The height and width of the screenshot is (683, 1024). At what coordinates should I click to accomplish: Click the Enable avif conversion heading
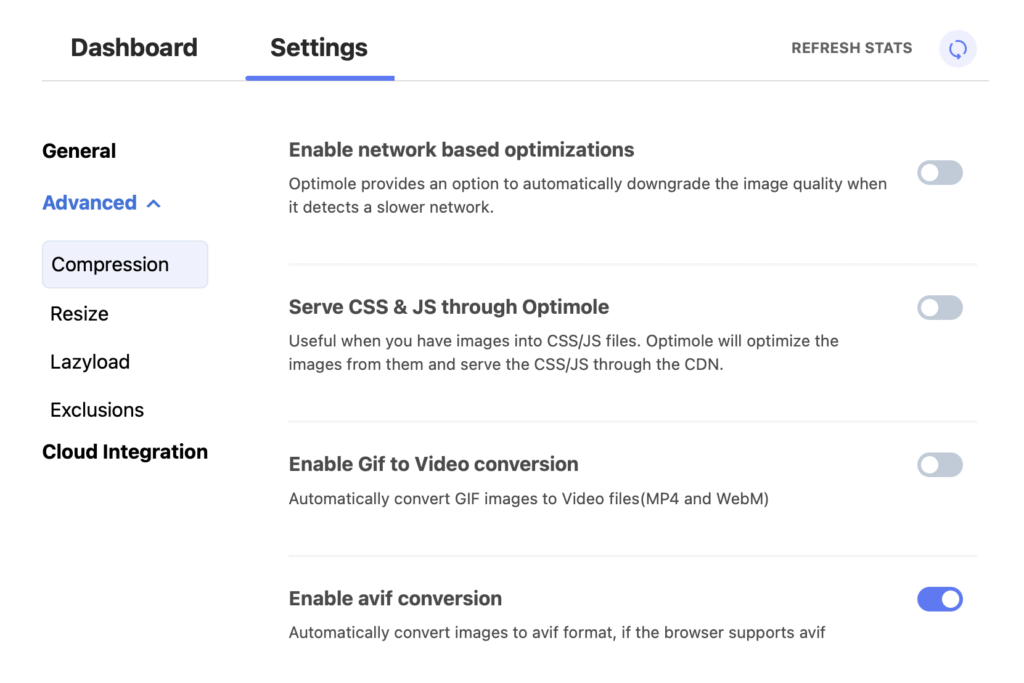pos(395,598)
